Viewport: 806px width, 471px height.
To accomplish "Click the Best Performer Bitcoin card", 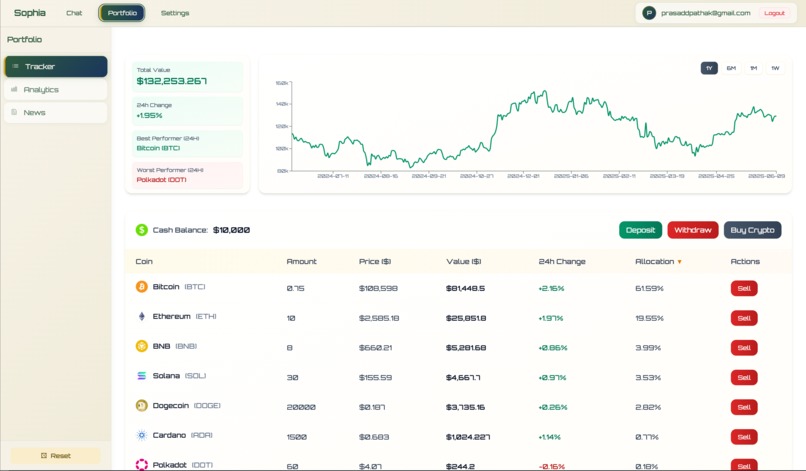I will tap(187, 143).
